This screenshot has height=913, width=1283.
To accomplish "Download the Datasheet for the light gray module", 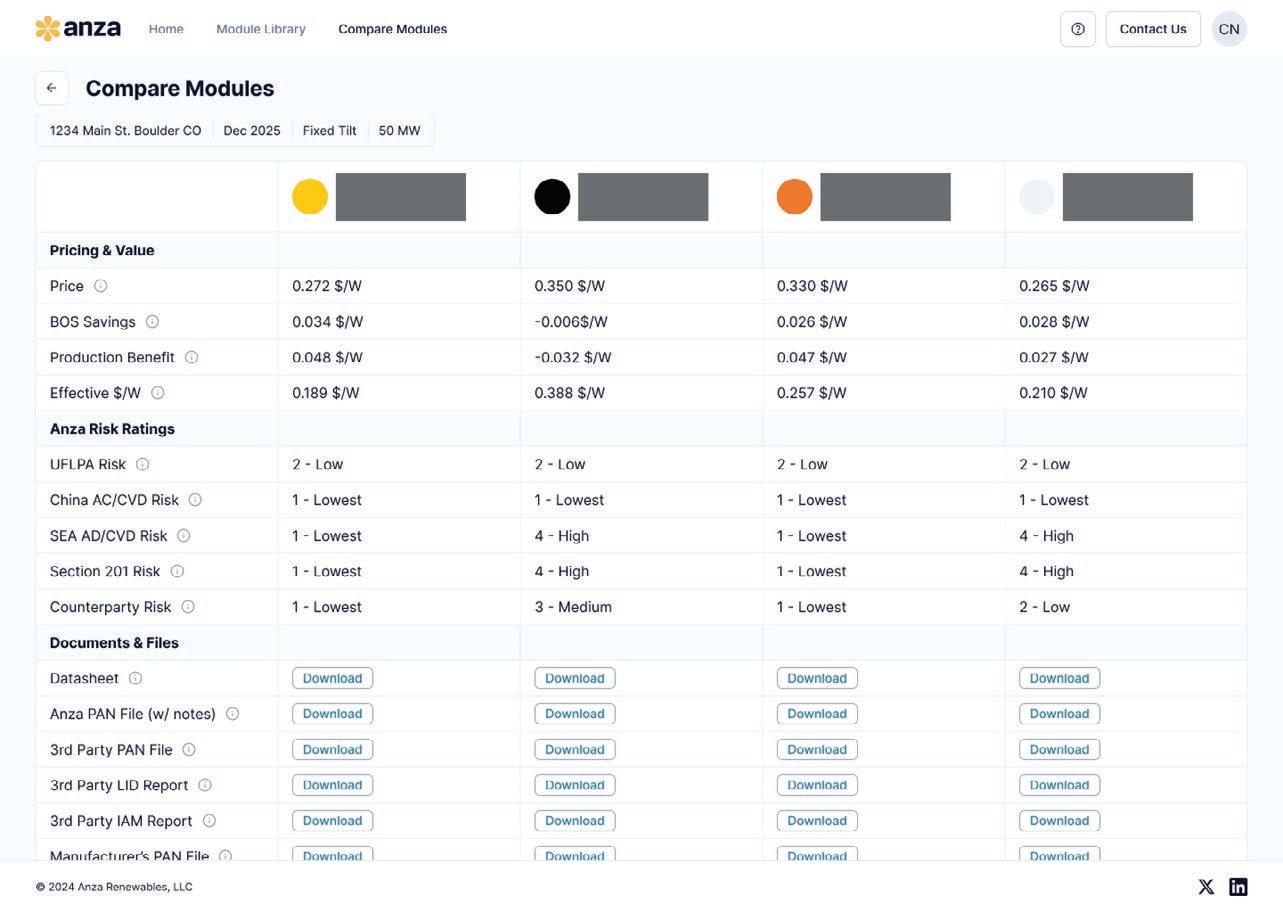I will tap(1060, 678).
